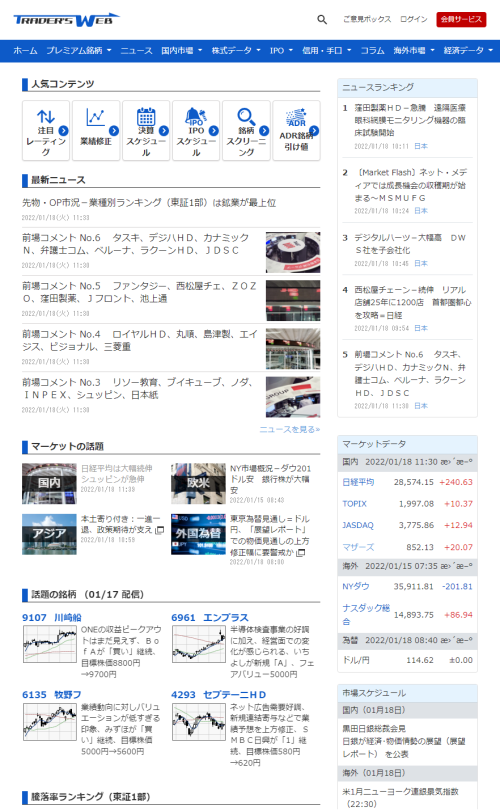The width and height of the screenshot is (500, 811).
Task: Click the 会員サービス button
Action: (461, 19)
